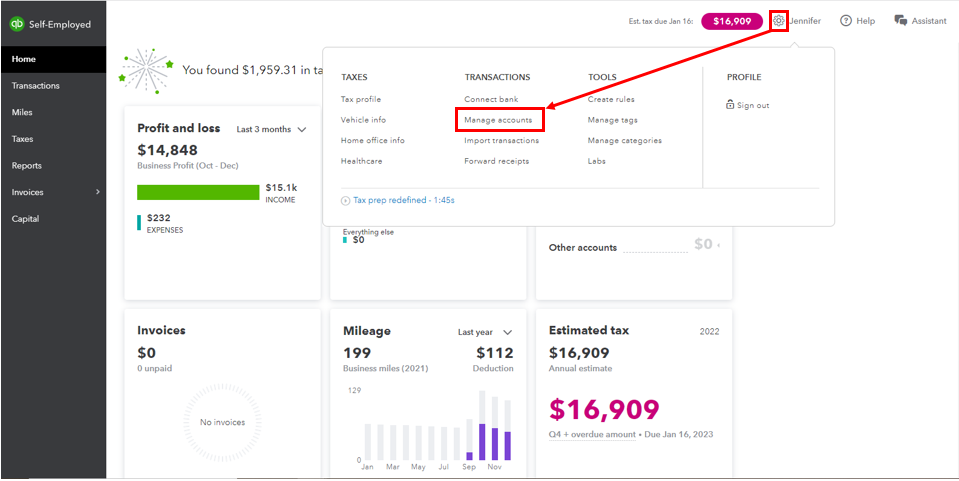Click the Help question mark icon

point(846,20)
